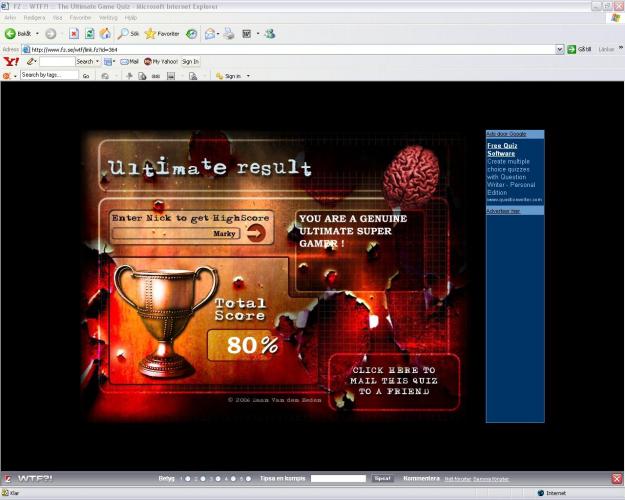Open Favoriter star in toolbar
The image size is (625, 500).
(162, 33)
